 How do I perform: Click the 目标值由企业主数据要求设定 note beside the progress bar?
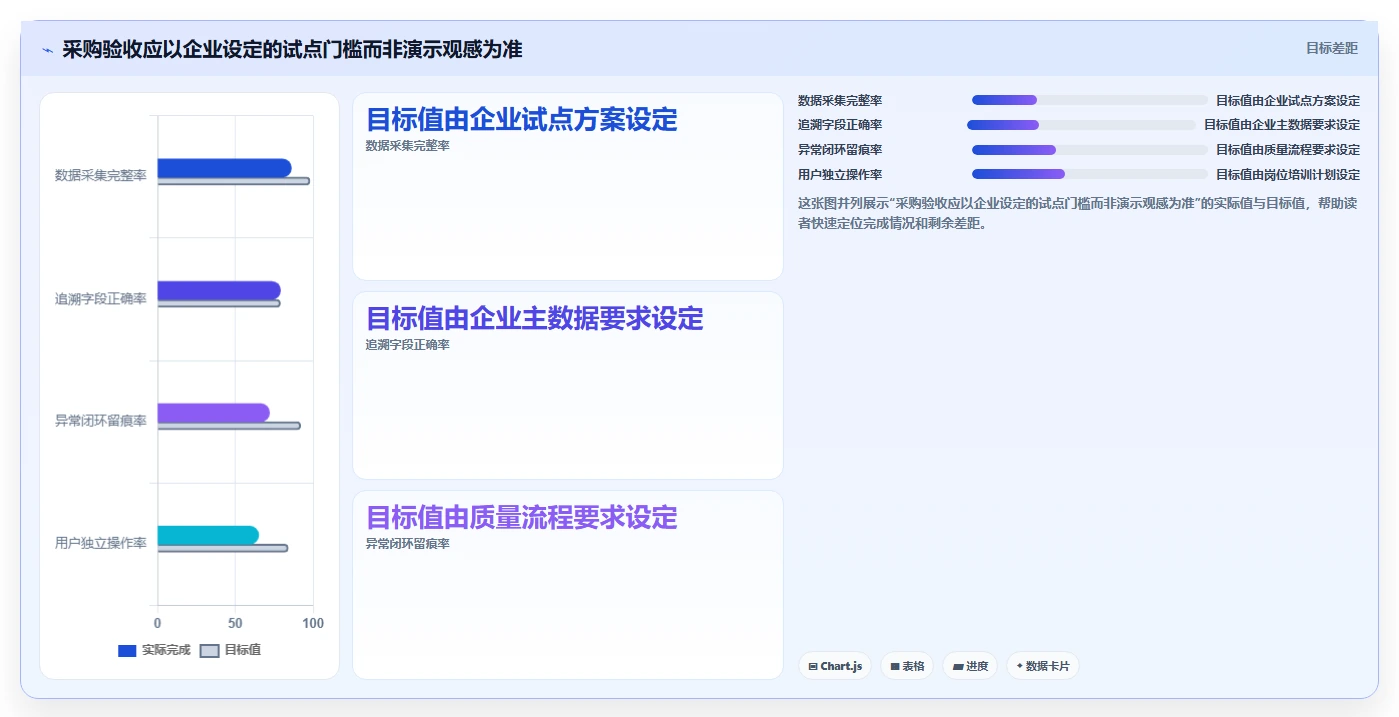(x=1282, y=125)
